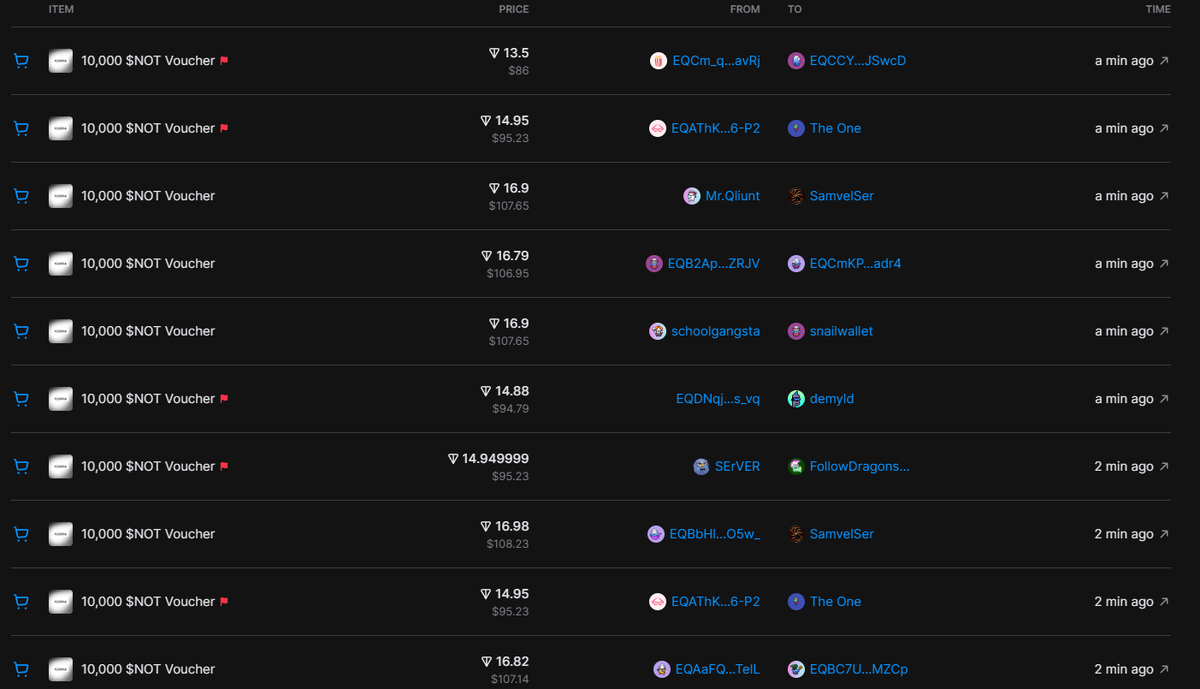The height and width of the screenshot is (689, 1200).
Task: Click cart icon for the 14.88 voucher
Action: [x=21, y=399]
